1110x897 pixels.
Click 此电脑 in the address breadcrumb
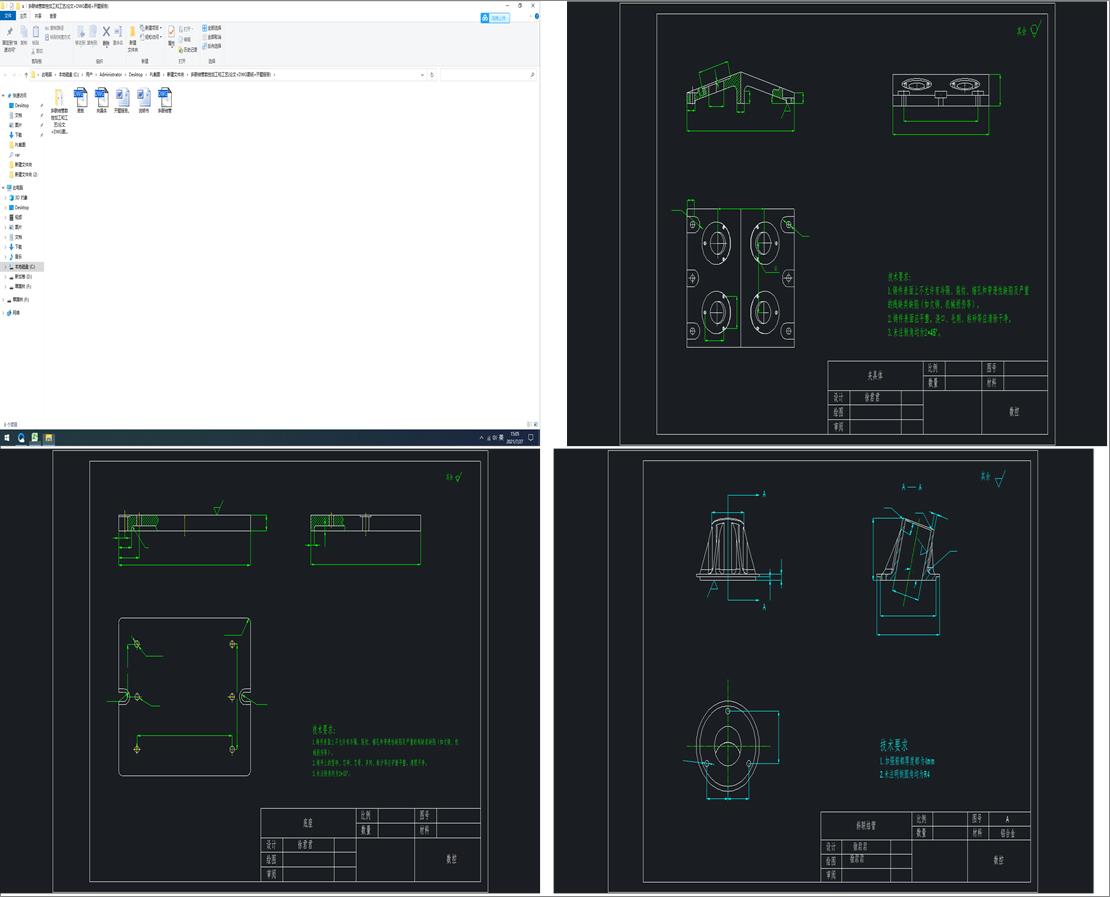click(x=47, y=74)
